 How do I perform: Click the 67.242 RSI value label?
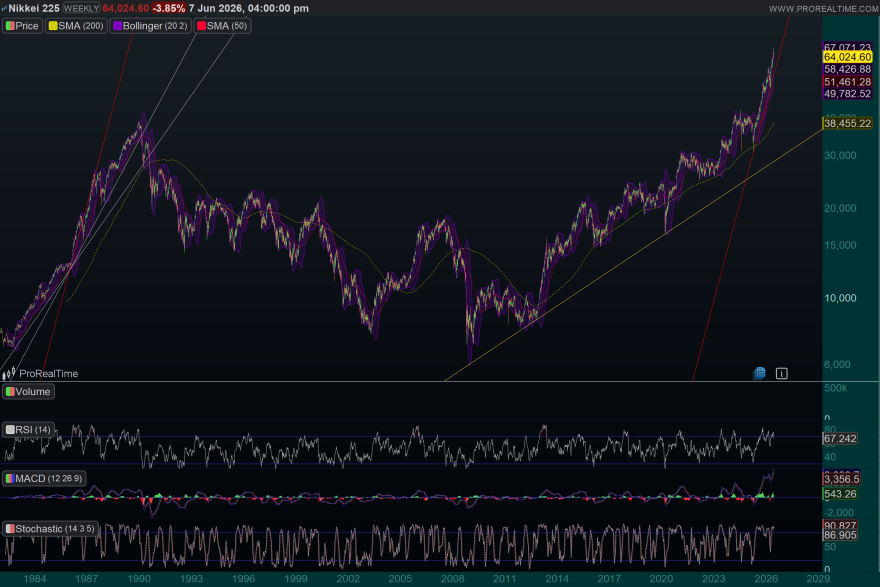pyautogui.click(x=840, y=438)
